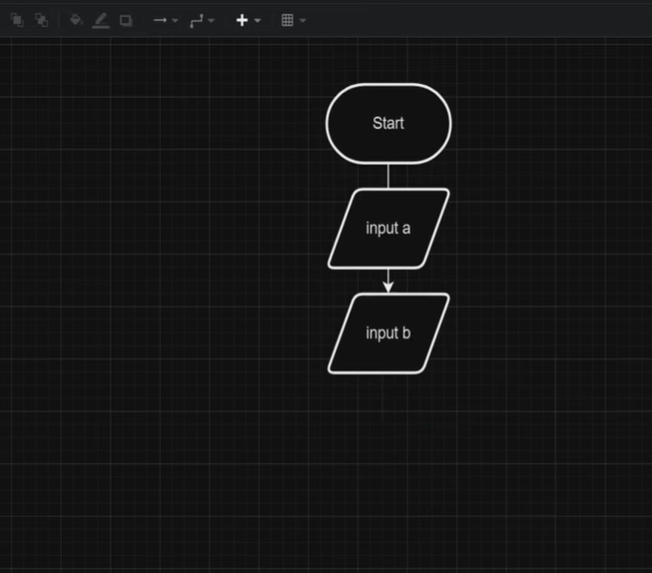The width and height of the screenshot is (652, 573).
Task: Click the Insert plus icon
Action: pos(242,20)
